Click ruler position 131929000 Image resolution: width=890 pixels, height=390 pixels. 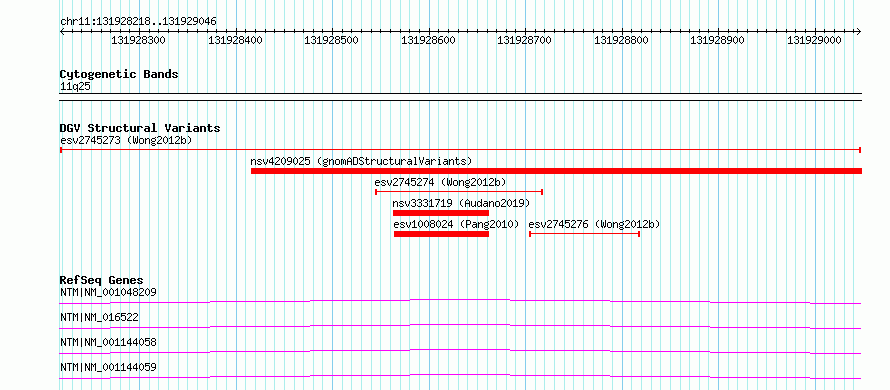click(x=814, y=40)
